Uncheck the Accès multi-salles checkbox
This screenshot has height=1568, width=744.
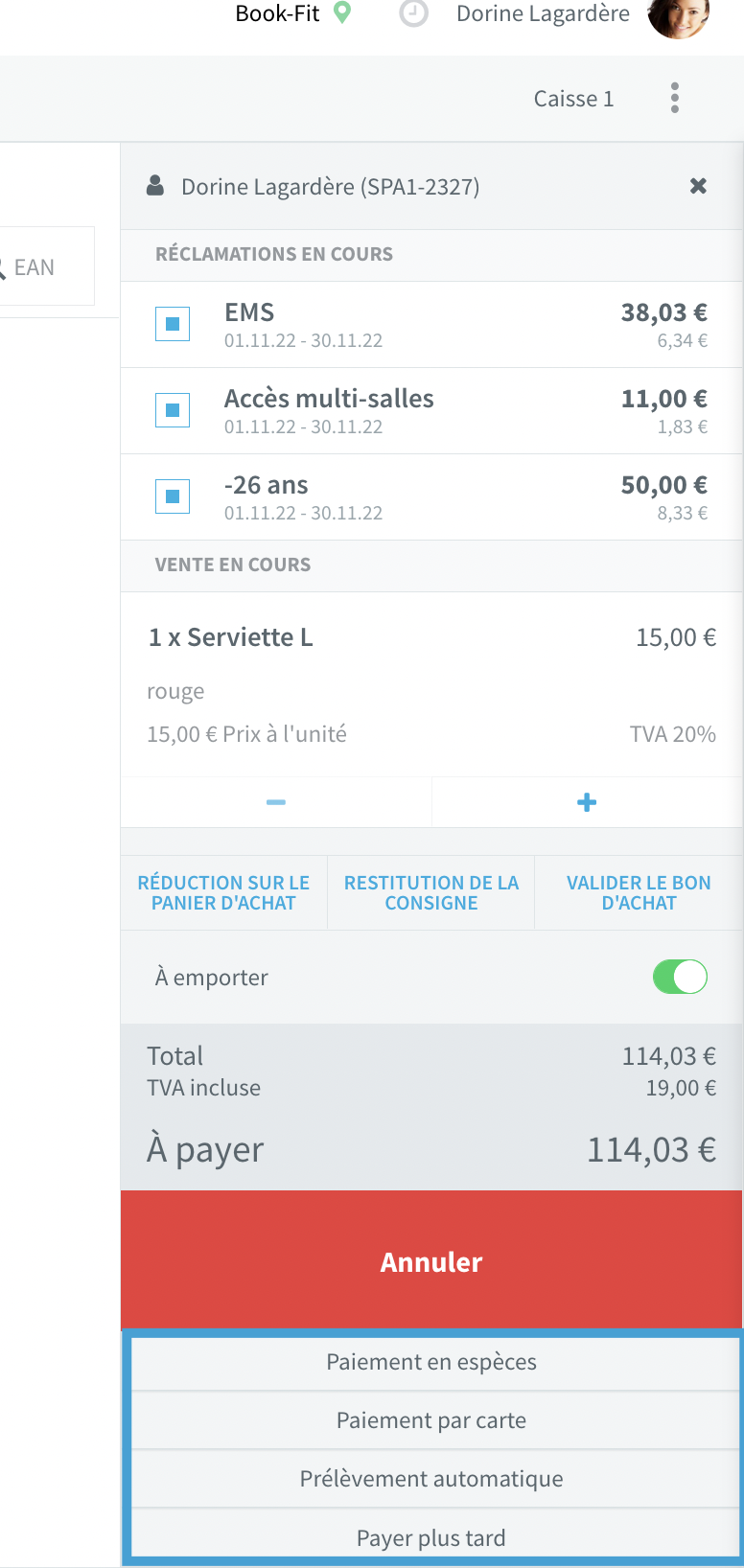pyautogui.click(x=173, y=410)
